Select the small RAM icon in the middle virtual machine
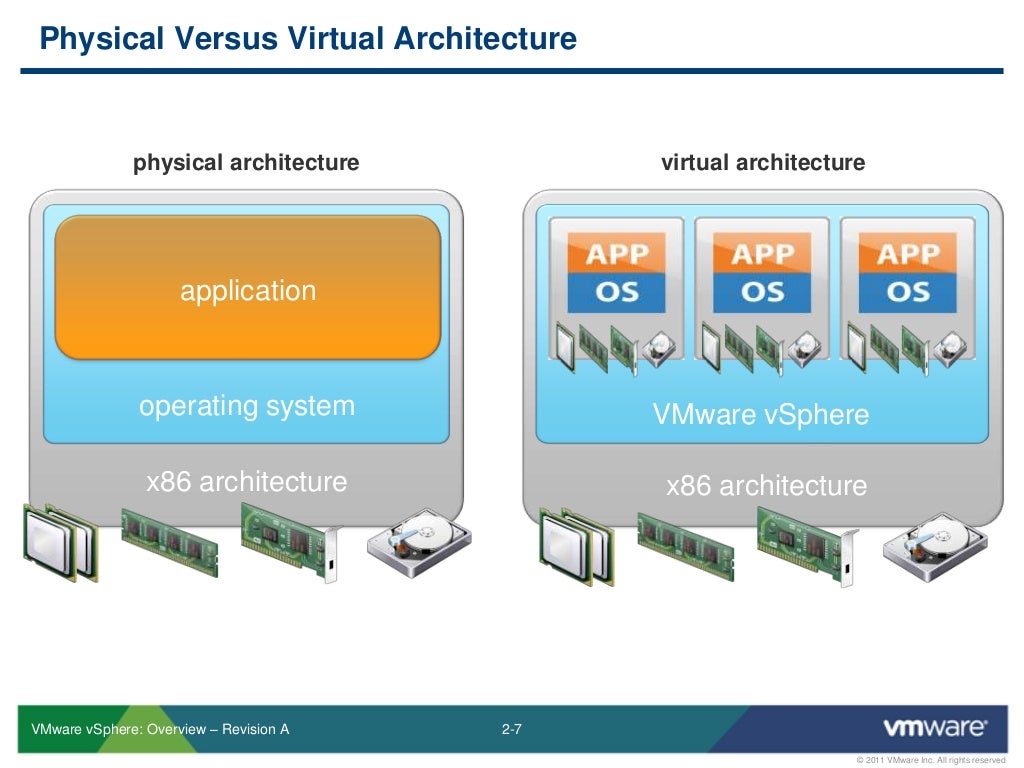1024x768 pixels. coord(739,349)
